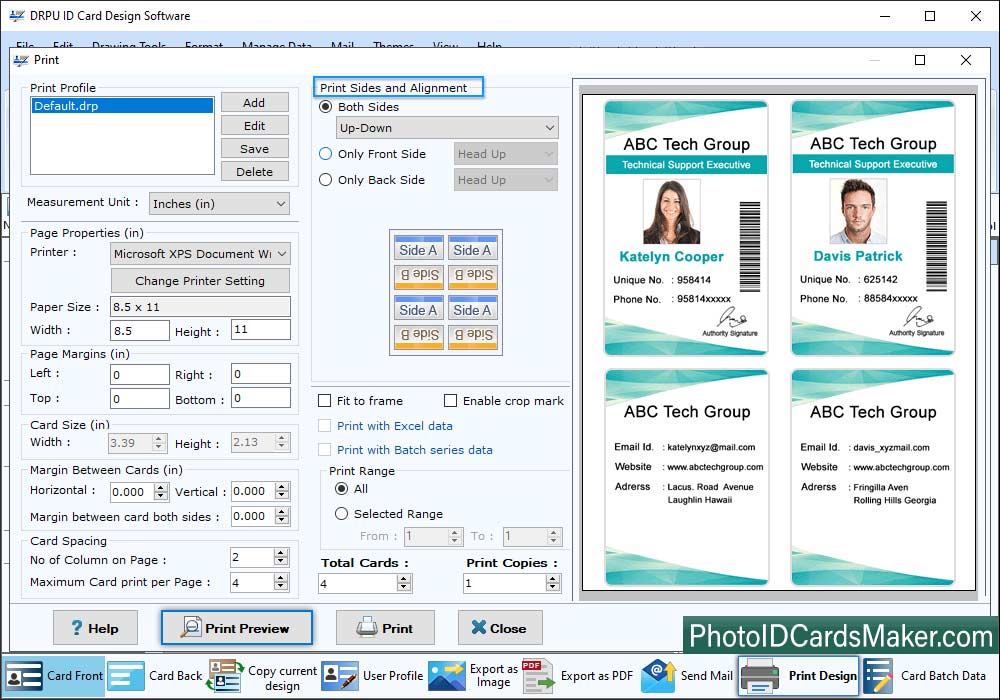
Task: Adjust the Print Copies spinner
Action: coord(553,583)
